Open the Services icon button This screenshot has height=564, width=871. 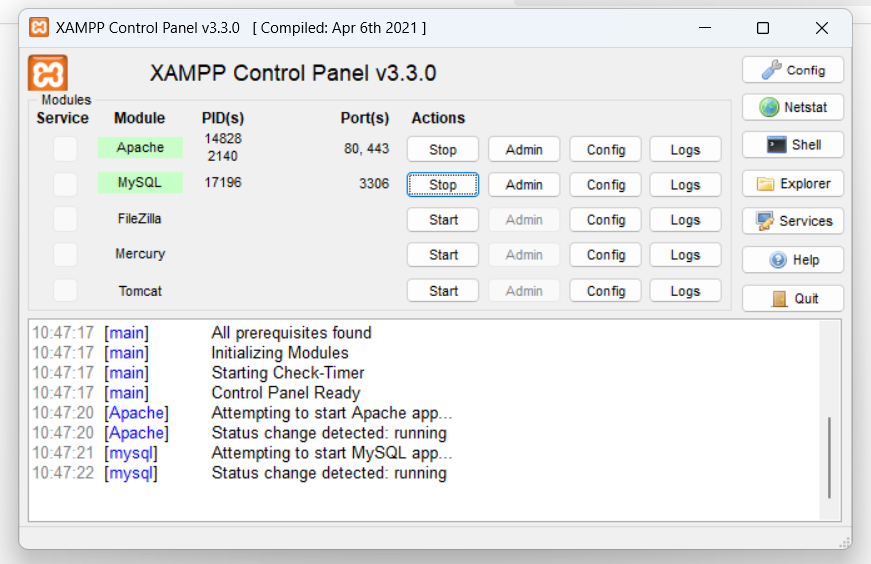click(793, 221)
